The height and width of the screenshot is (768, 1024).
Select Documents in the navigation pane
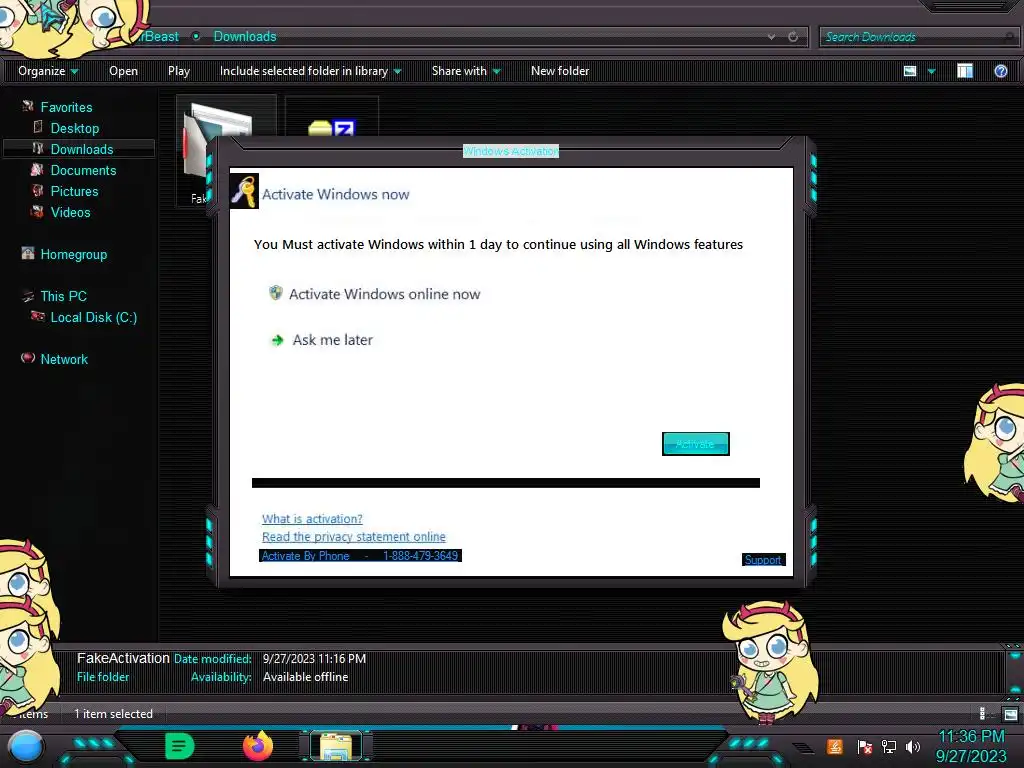pos(84,170)
